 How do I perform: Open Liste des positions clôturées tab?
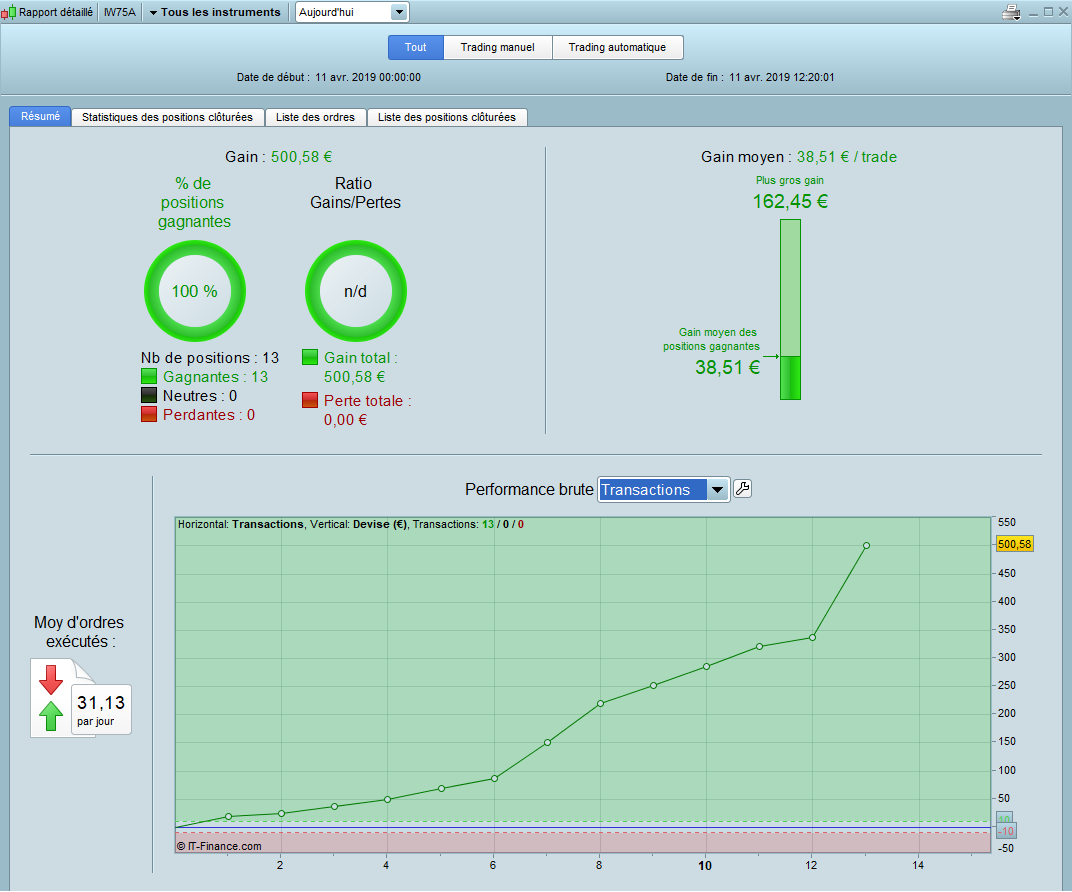pos(446,117)
